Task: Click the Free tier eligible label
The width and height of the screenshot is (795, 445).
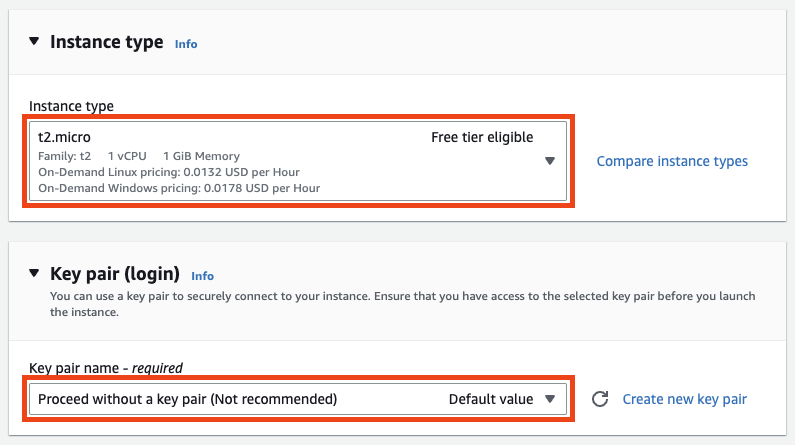Action: (x=482, y=137)
